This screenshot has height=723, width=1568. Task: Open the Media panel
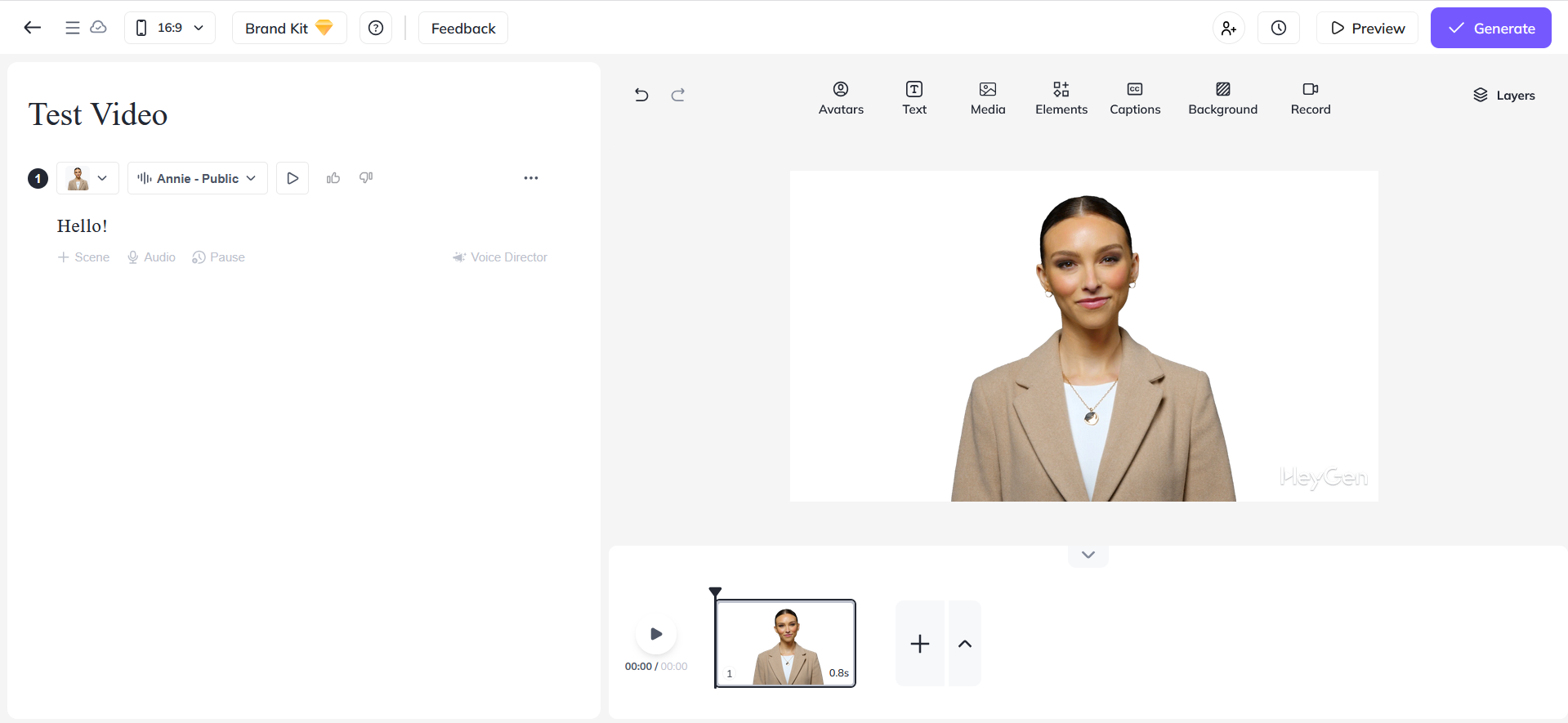click(988, 98)
